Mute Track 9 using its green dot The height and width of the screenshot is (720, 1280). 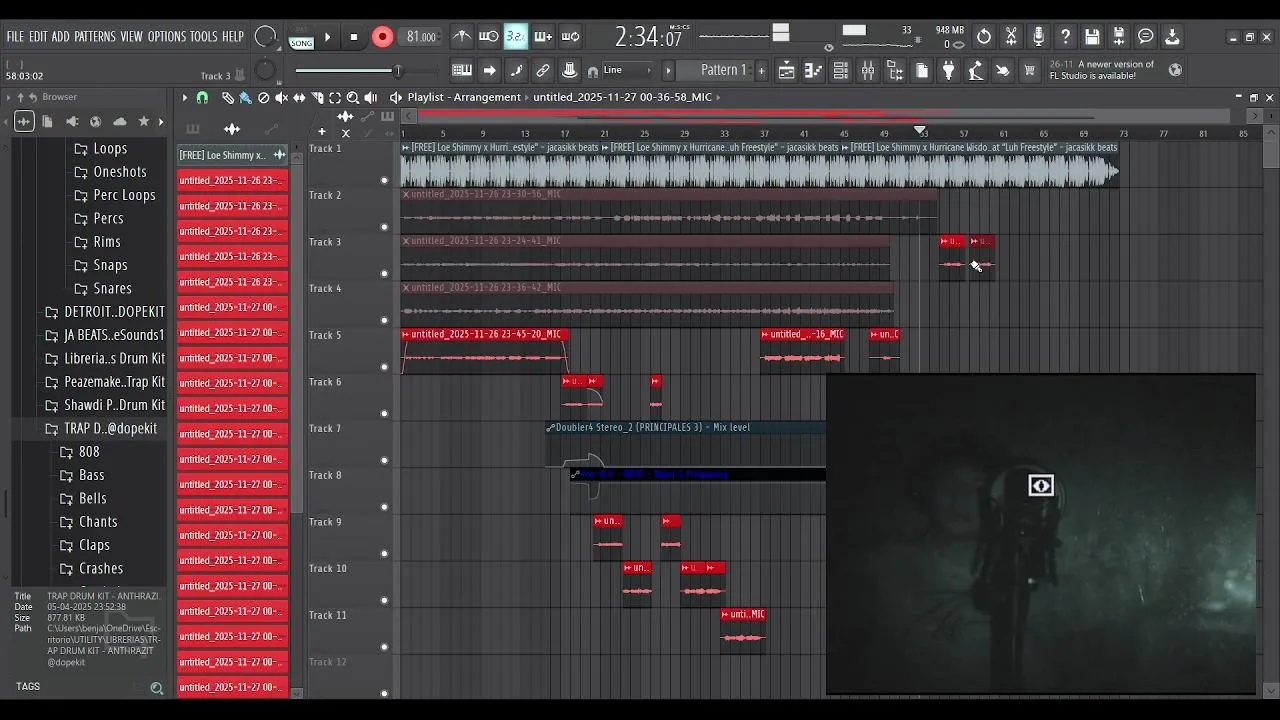coord(384,554)
